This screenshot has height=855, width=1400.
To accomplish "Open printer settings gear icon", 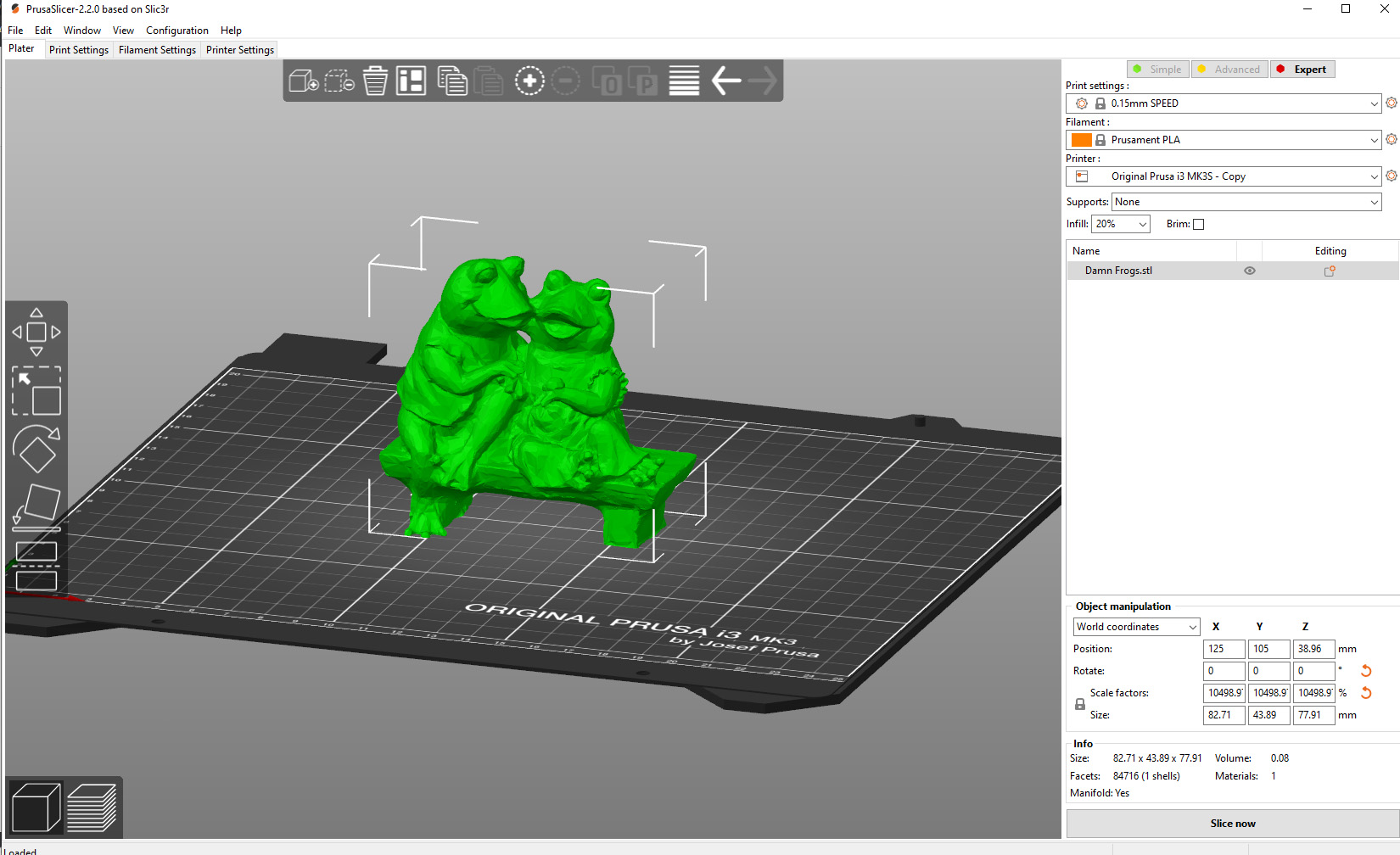I will (1392, 176).
